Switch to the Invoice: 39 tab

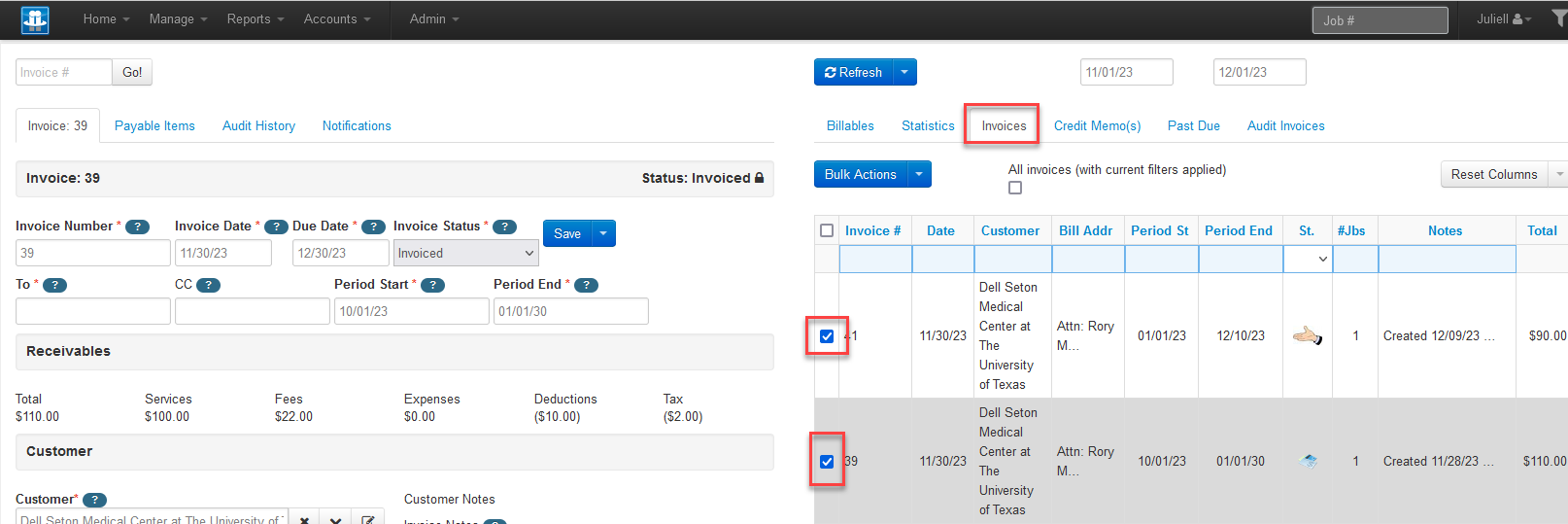(57, 125)
